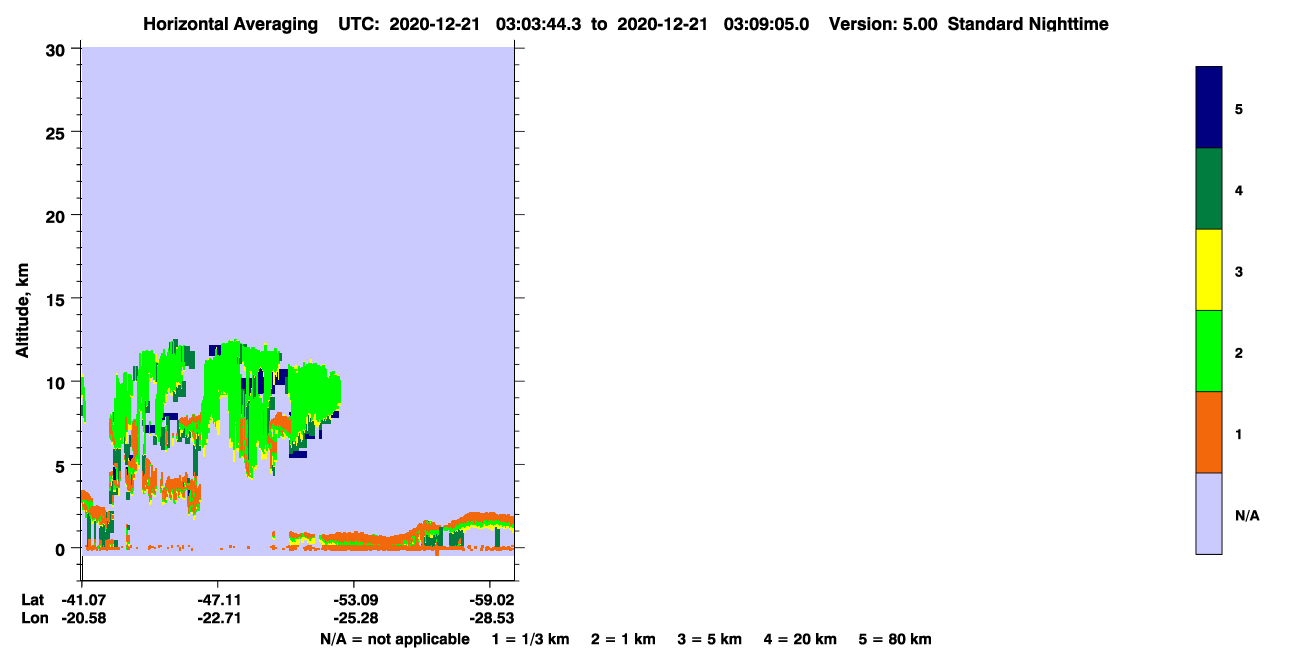Click the colorbar 'N/A' label

click(x=1247, y=515)
